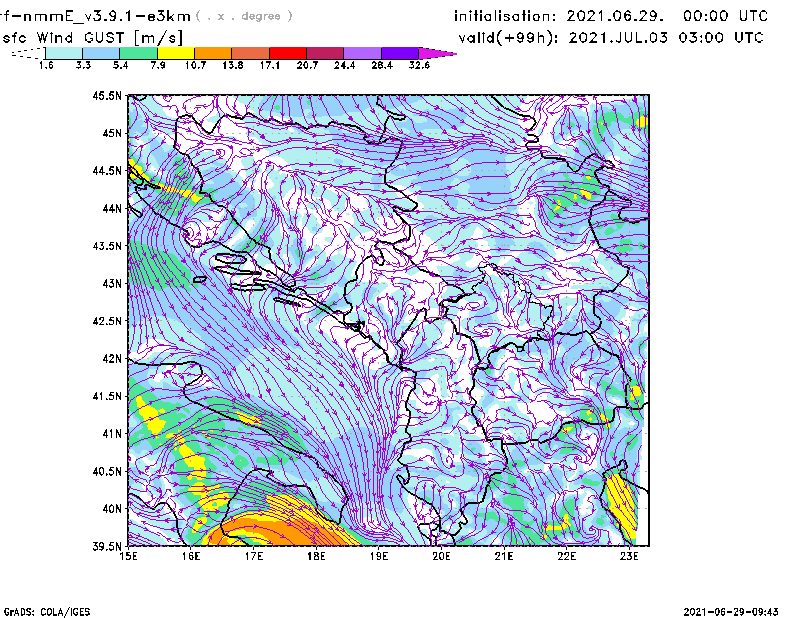Click the legend value 32.6

pos(419,65)
